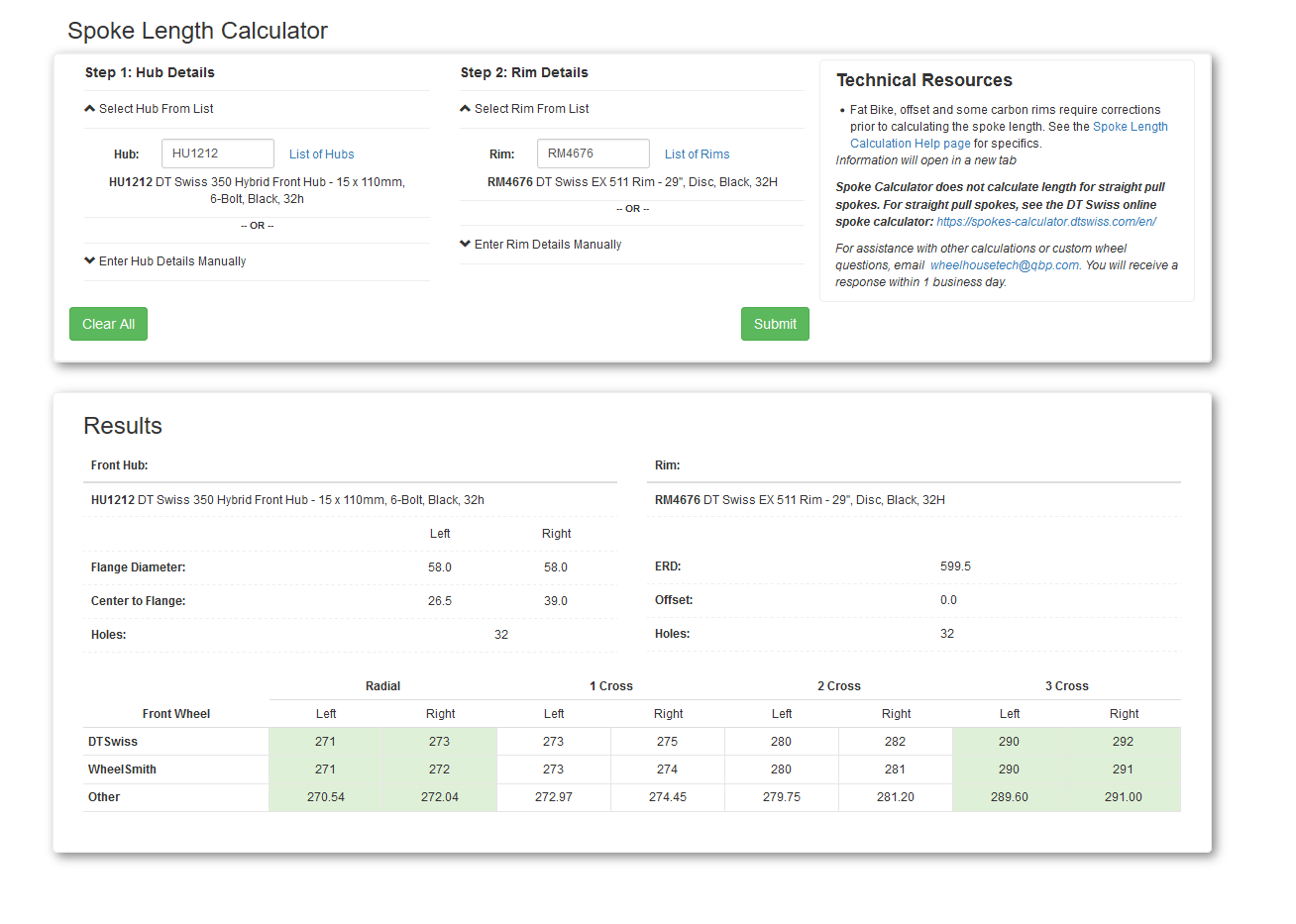
Task: Click the hub Holes value 32
Action: click(x=501, y=635)
